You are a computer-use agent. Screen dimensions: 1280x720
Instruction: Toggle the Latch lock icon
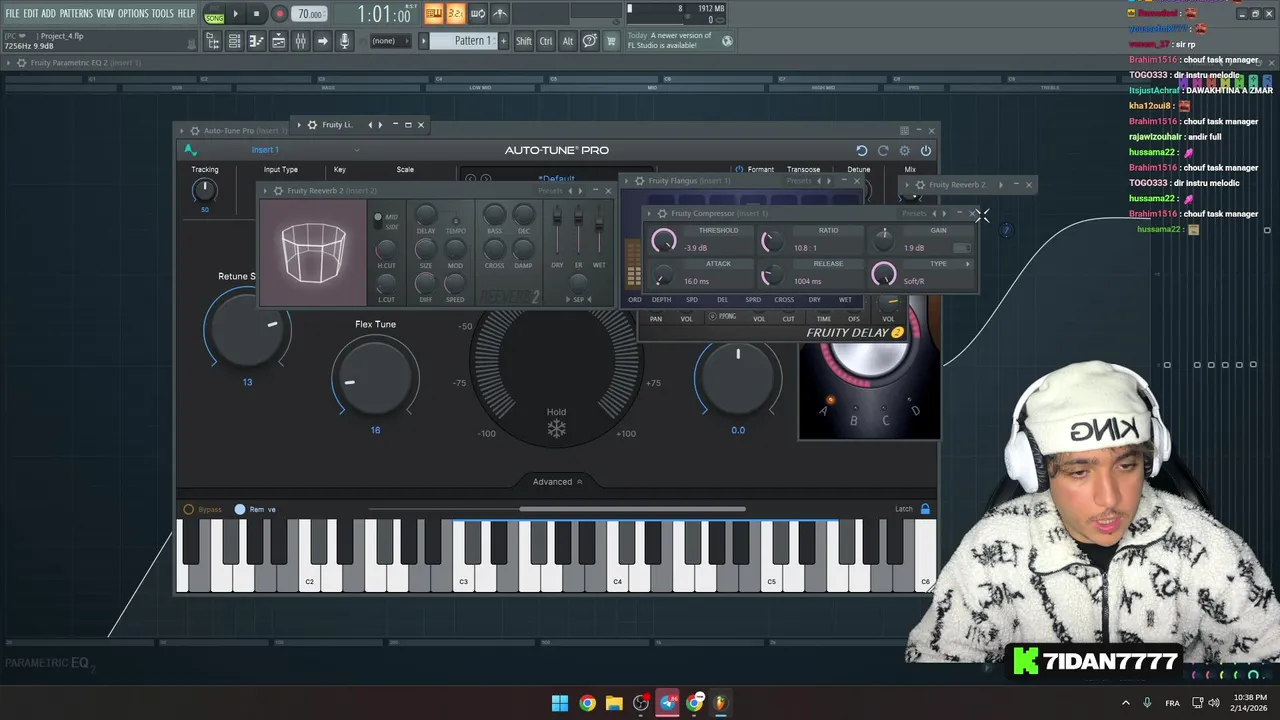(x=925, y=509)
